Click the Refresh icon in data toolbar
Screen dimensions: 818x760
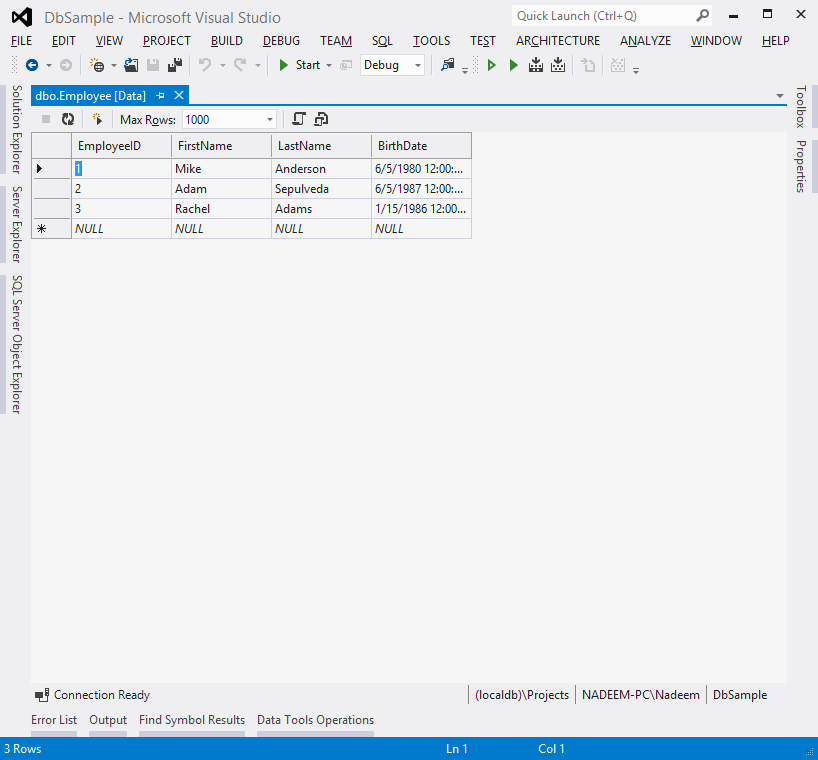[68, 119]
